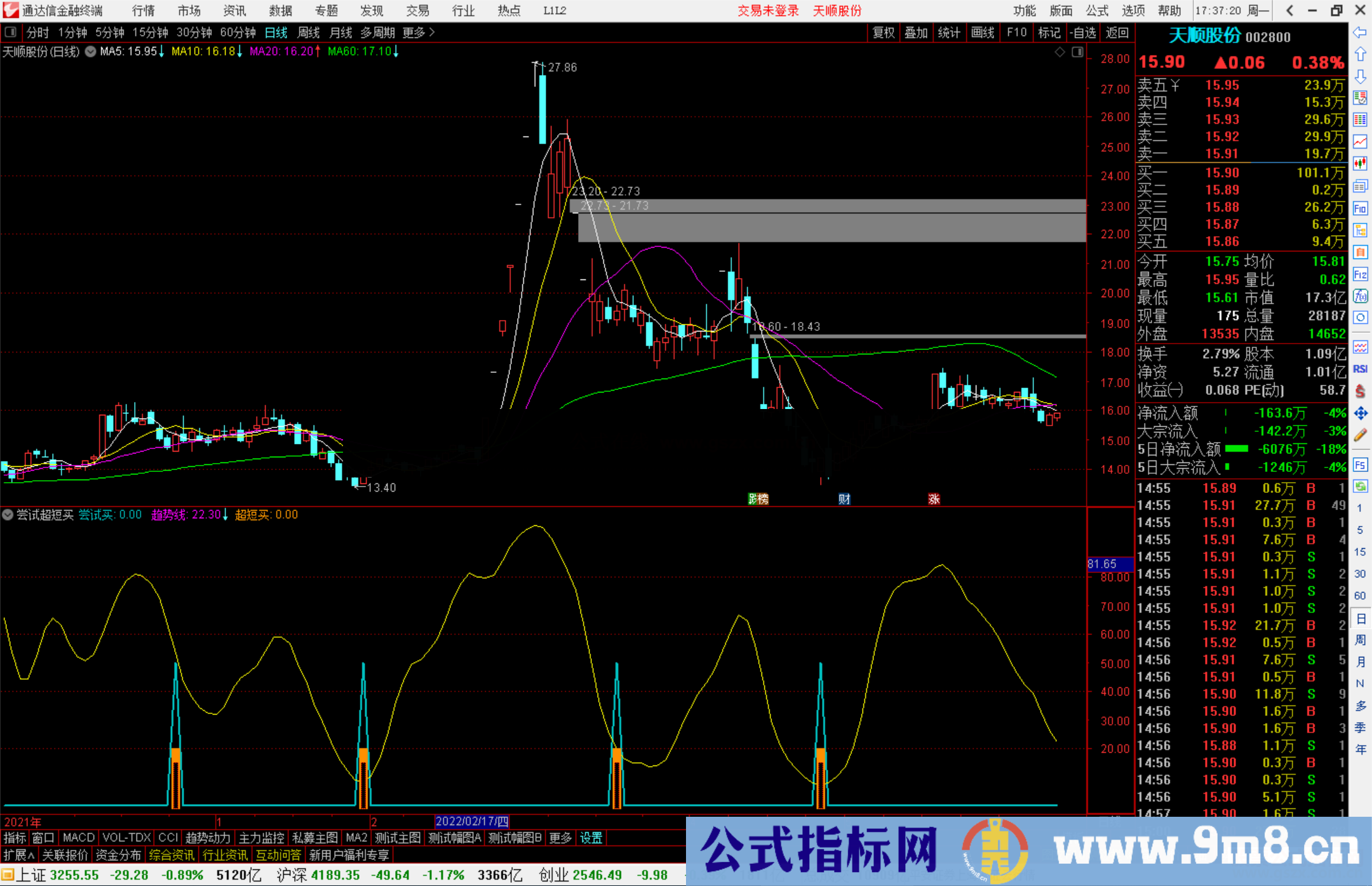
Task: Open the multi-window list icon in sidebar
Action: coord(1360,186)
